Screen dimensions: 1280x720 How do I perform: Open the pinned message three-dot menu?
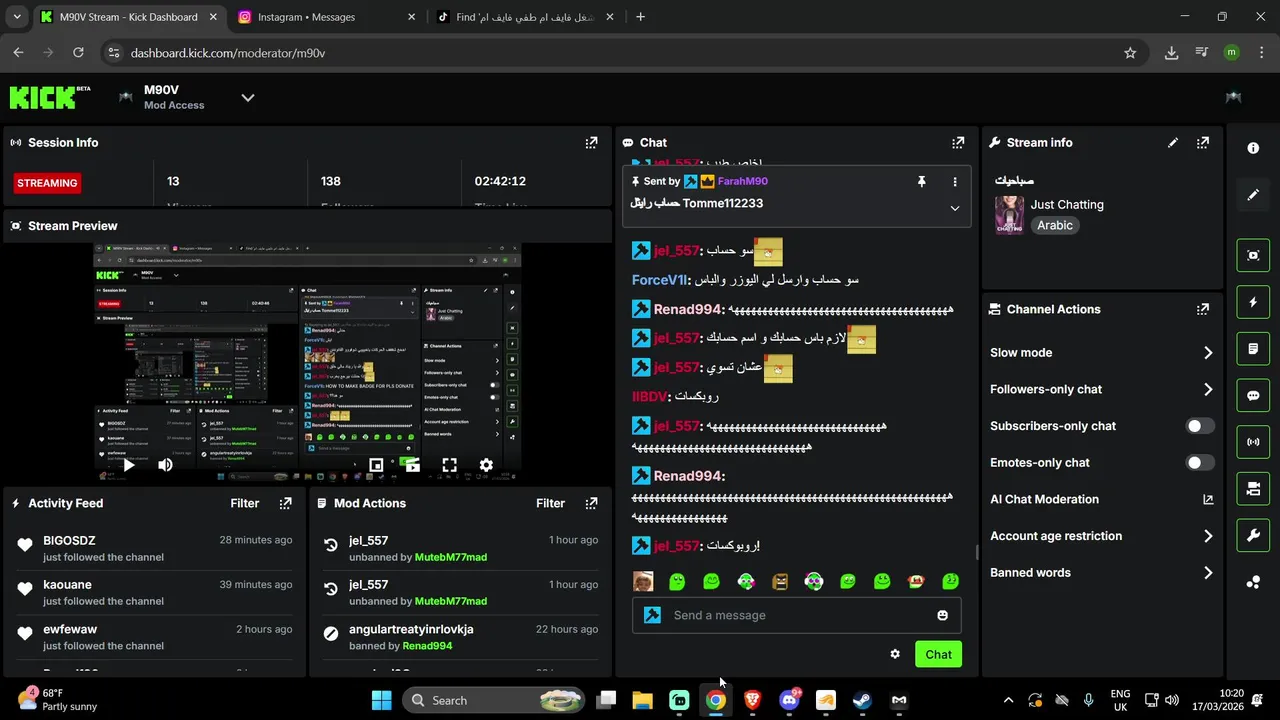pyautogui.click(x=954, y=182)
